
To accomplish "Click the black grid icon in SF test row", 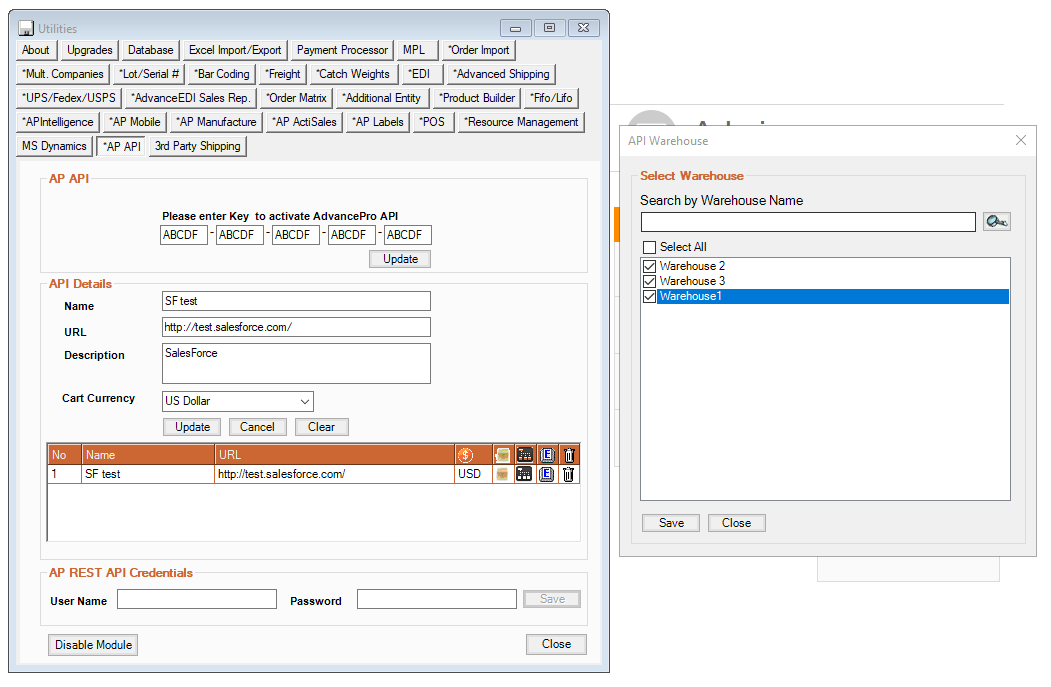I will tap(525, 474).
